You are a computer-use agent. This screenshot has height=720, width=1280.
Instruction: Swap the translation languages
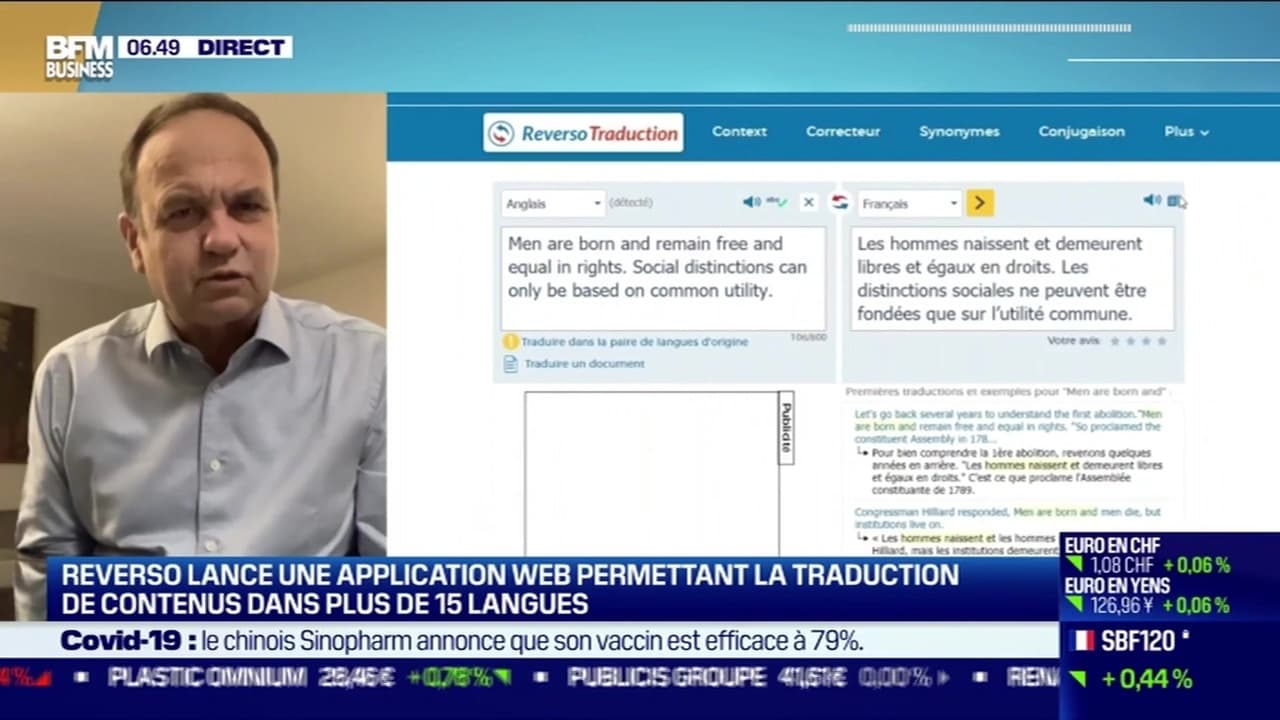840,202
